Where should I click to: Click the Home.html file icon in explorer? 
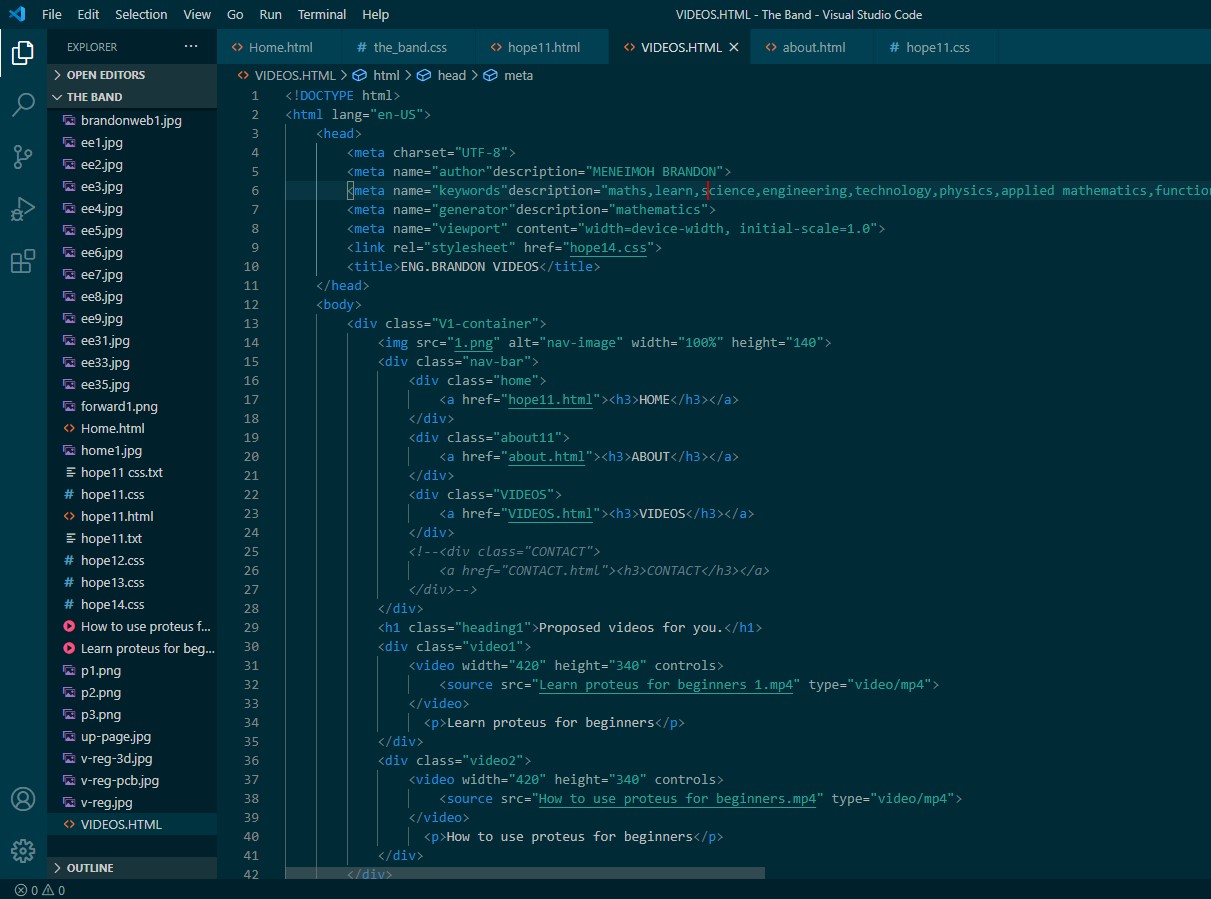69,428
